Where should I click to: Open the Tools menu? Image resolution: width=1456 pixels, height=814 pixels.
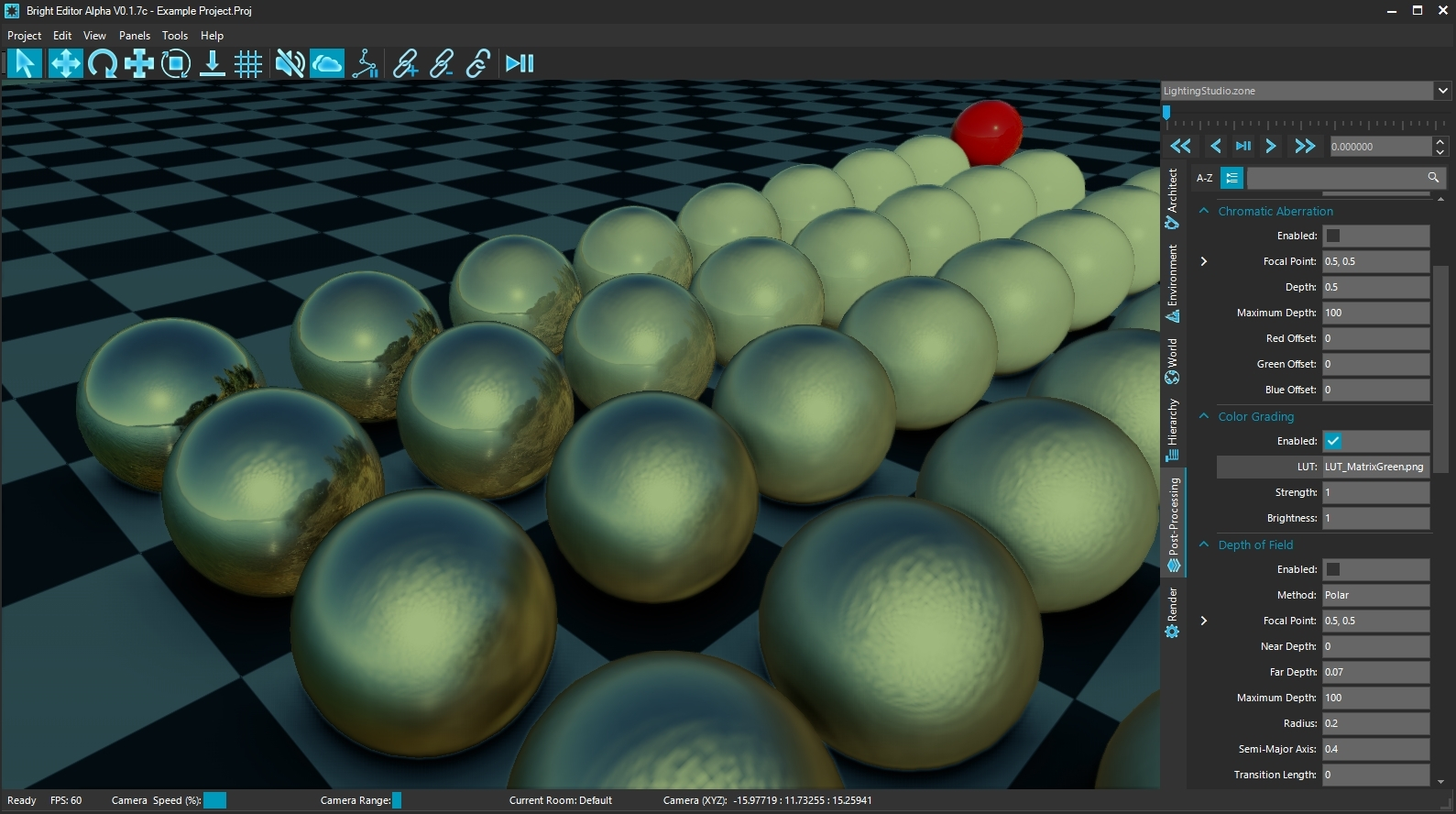(175, 36)
